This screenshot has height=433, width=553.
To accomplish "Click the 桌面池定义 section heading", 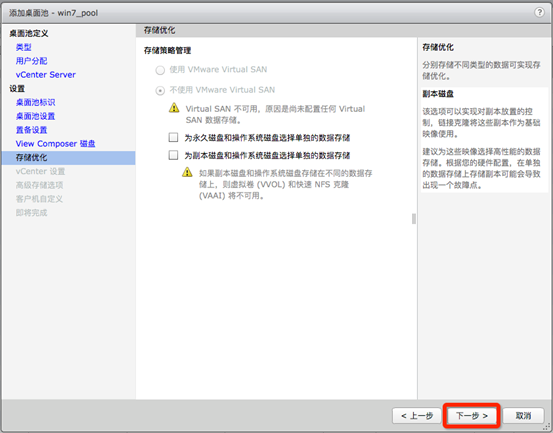I will 29,33.
